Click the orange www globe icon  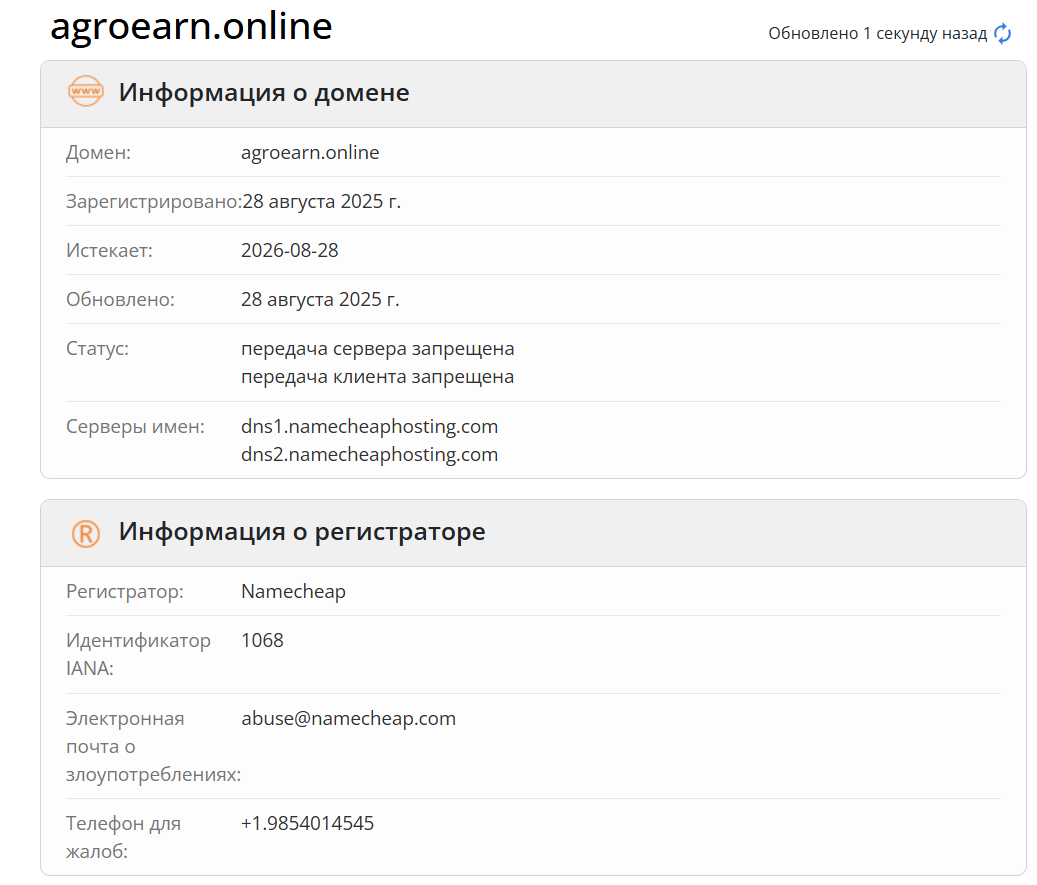[x=86, y=92]
